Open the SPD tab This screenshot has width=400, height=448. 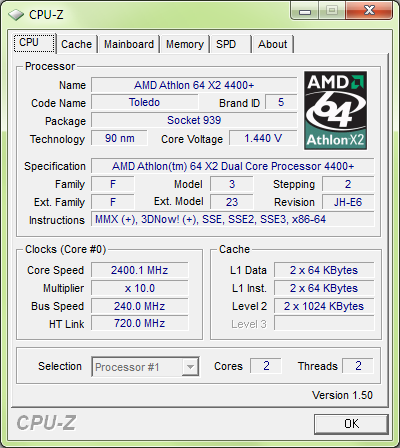[231, 44]
